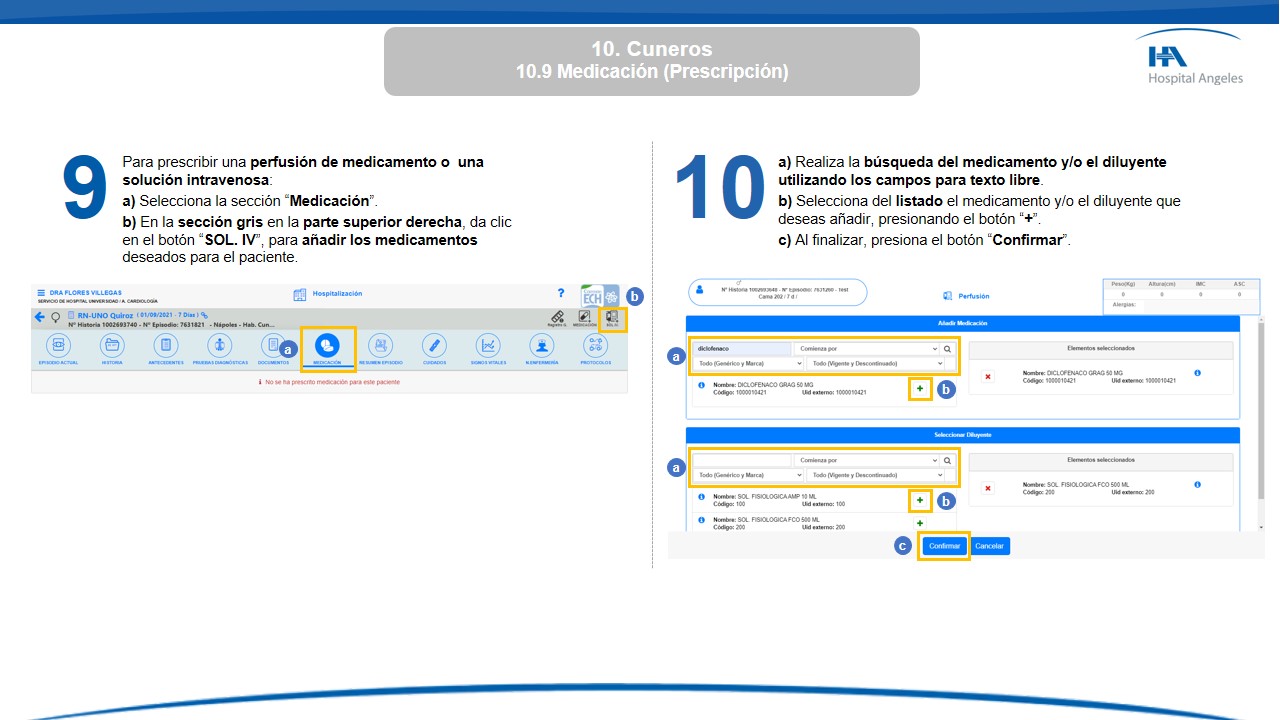Viewport: 1280px width, 720px height.
Task: Click search magnifier in Añadir Medicación
Action: (947, 349)
